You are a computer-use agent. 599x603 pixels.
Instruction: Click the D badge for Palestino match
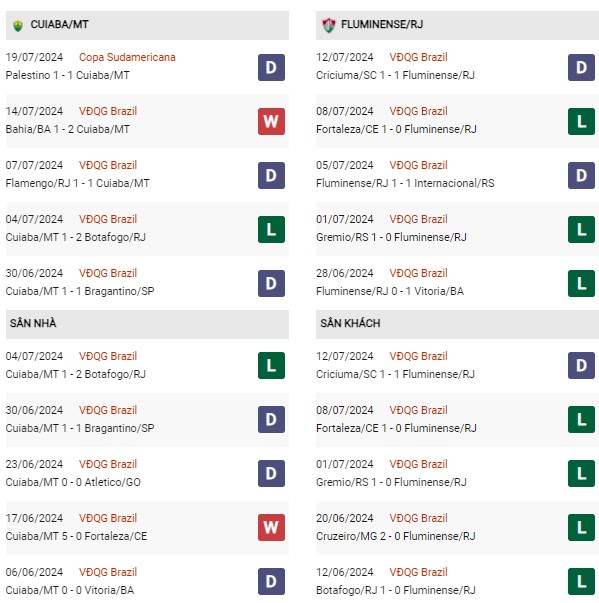[271, 67]
